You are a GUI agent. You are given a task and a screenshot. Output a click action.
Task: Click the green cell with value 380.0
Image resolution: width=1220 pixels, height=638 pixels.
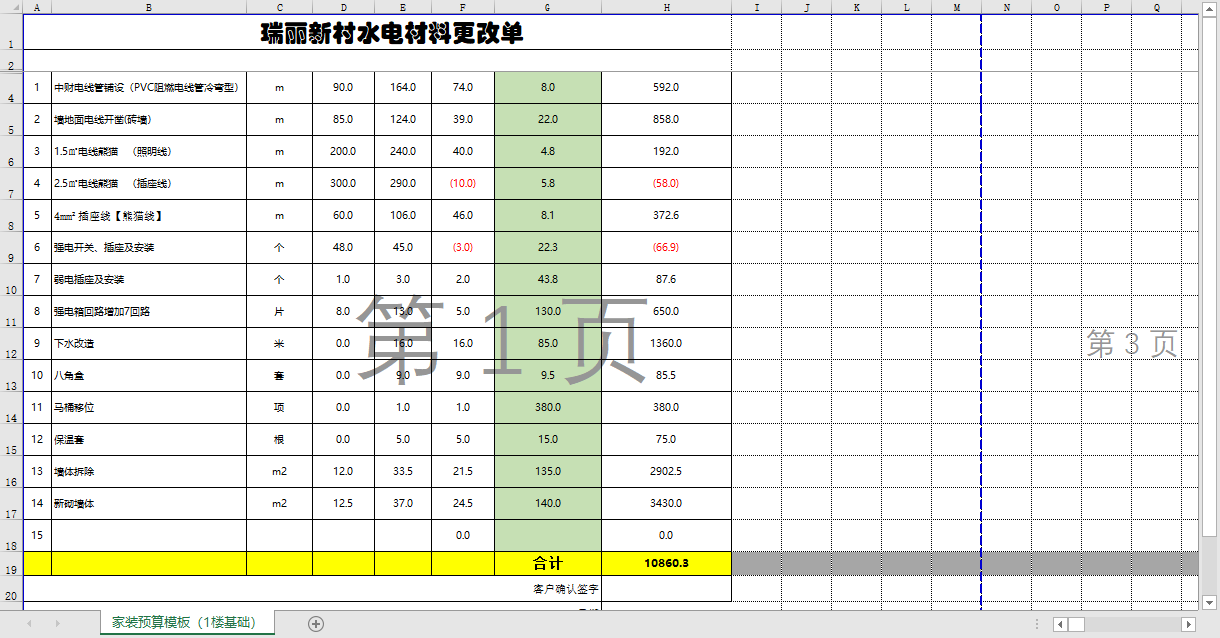(547, 407)
